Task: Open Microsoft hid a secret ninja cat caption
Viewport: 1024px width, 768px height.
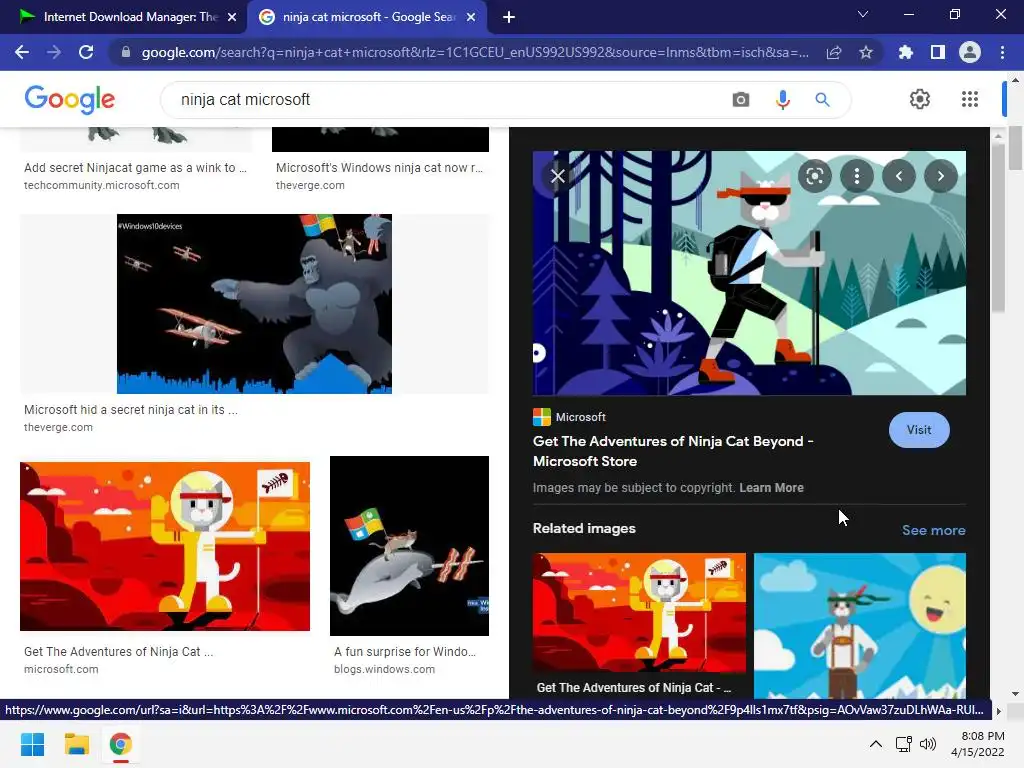Action: (x=131, y=409)
